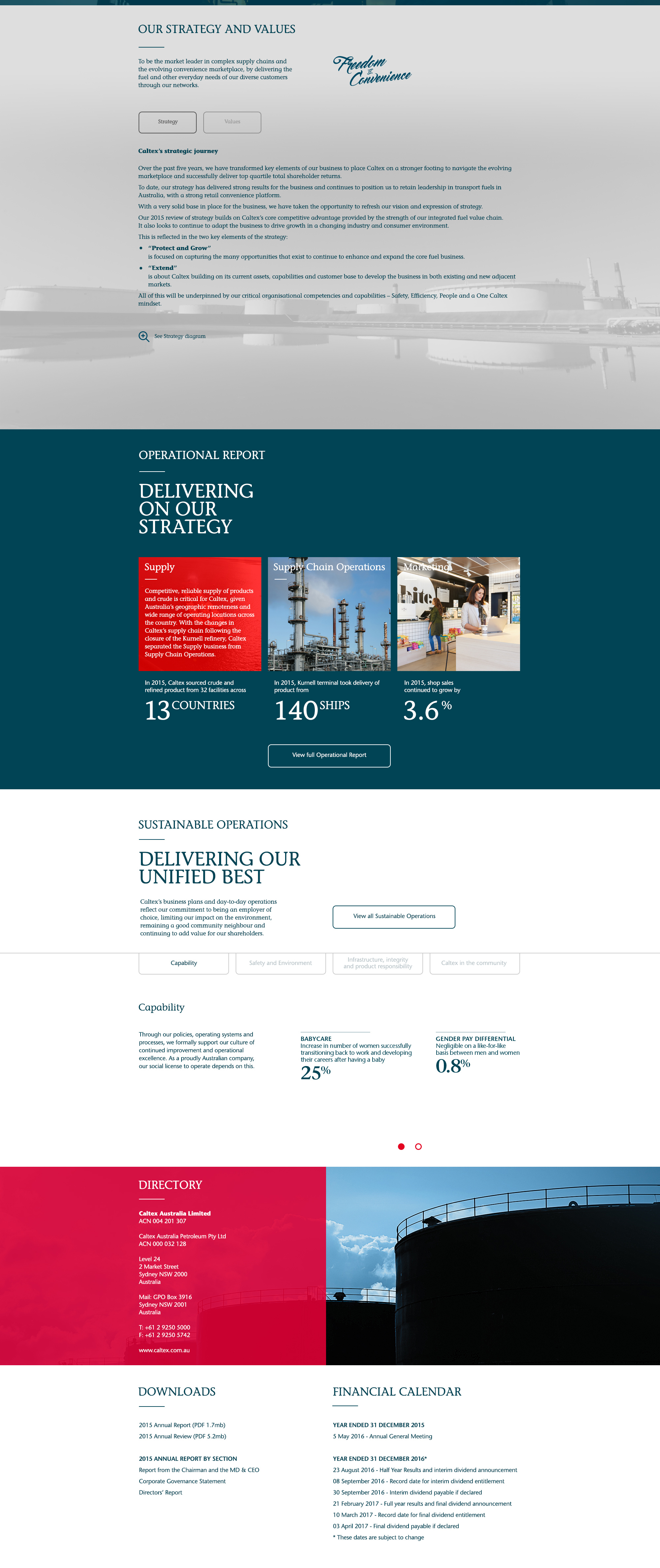Click the Freedom of Convenience logo

[372, 71]
